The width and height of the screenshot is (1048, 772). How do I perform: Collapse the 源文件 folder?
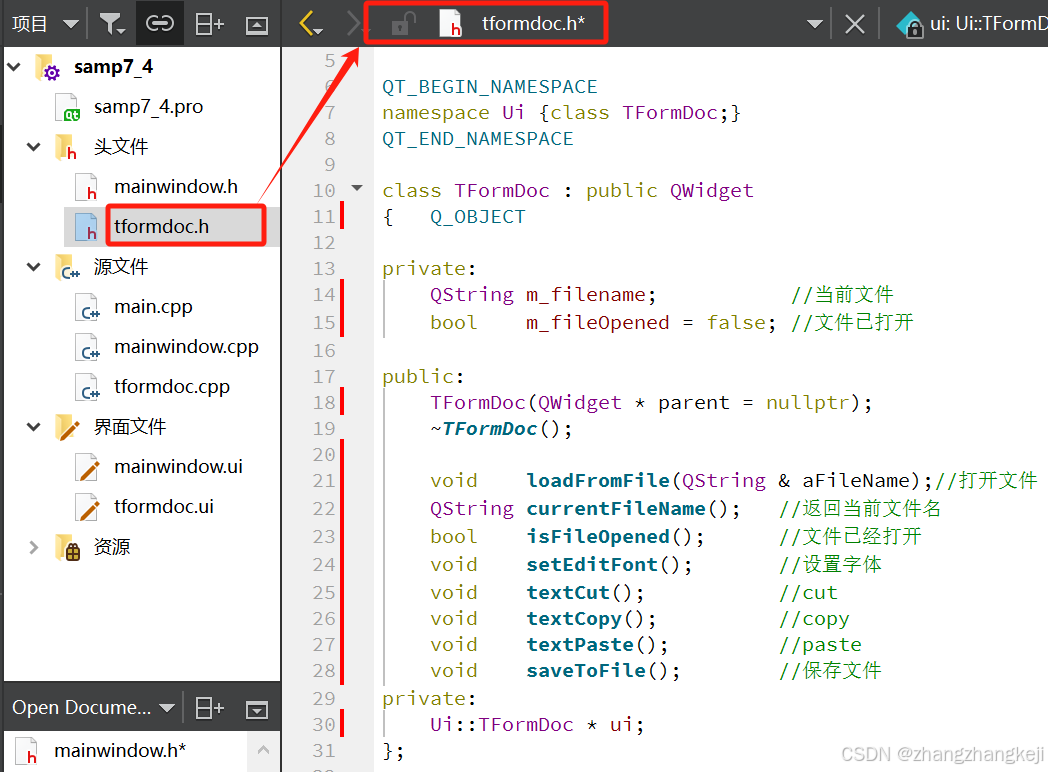(33, 267)
